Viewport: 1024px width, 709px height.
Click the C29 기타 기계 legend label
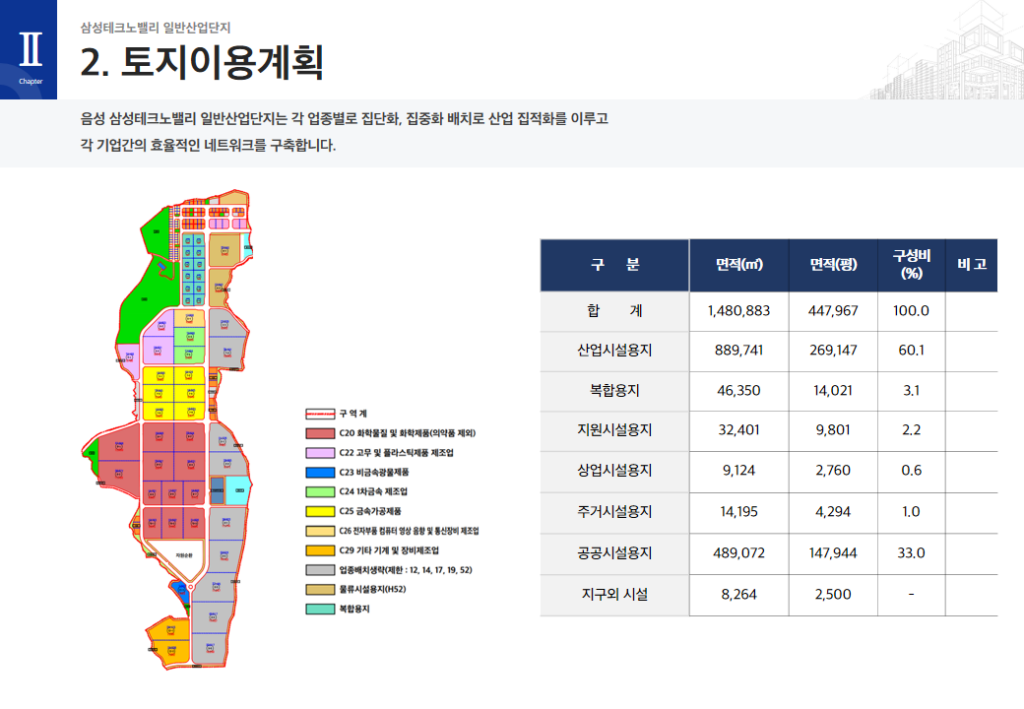(x=390, y=550)
